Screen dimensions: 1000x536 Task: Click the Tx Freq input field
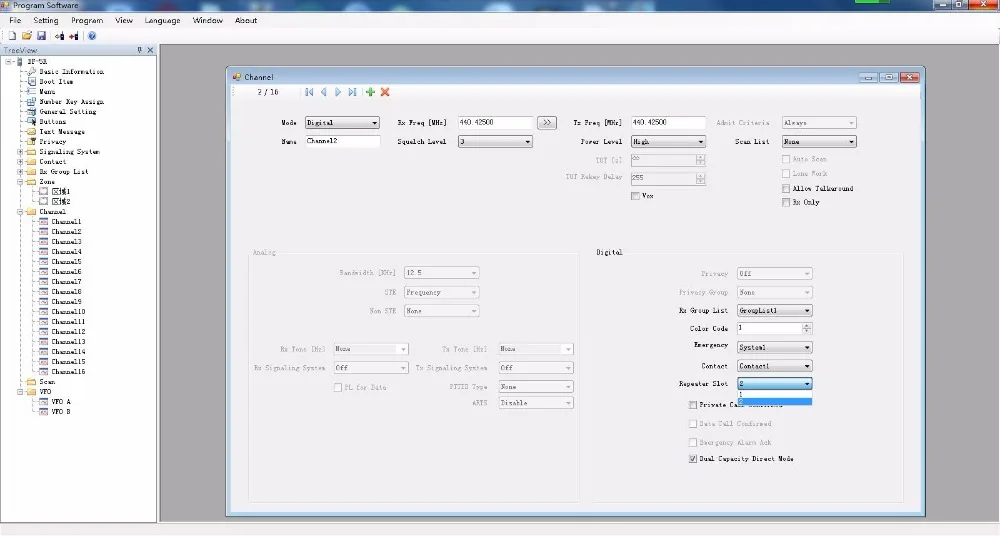[x=668, y=123]
